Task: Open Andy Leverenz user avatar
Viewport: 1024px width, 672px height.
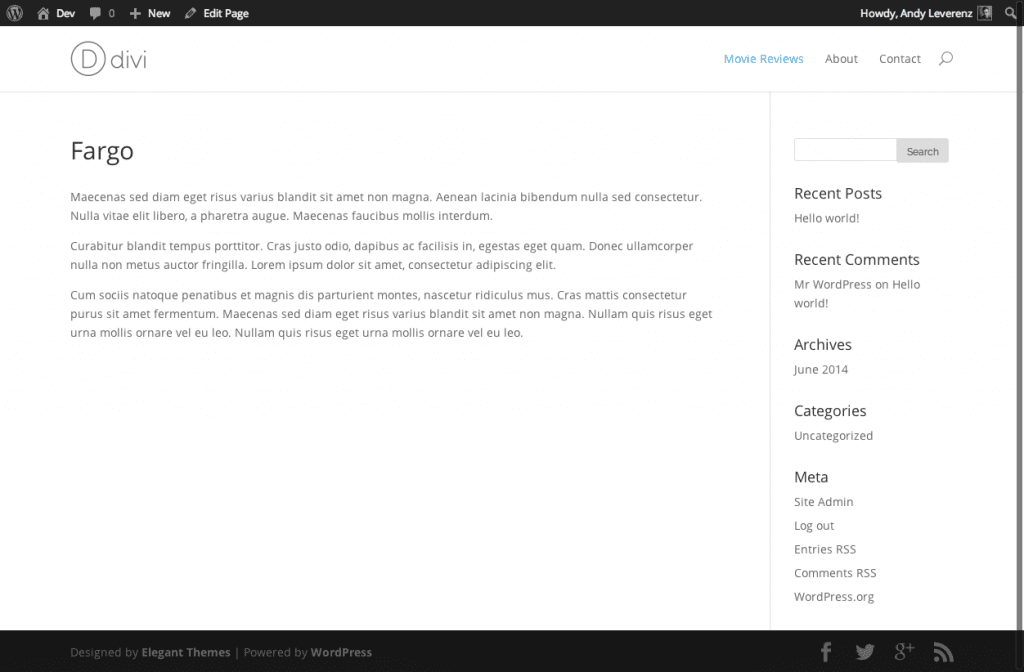Action: tap(985, 13)
